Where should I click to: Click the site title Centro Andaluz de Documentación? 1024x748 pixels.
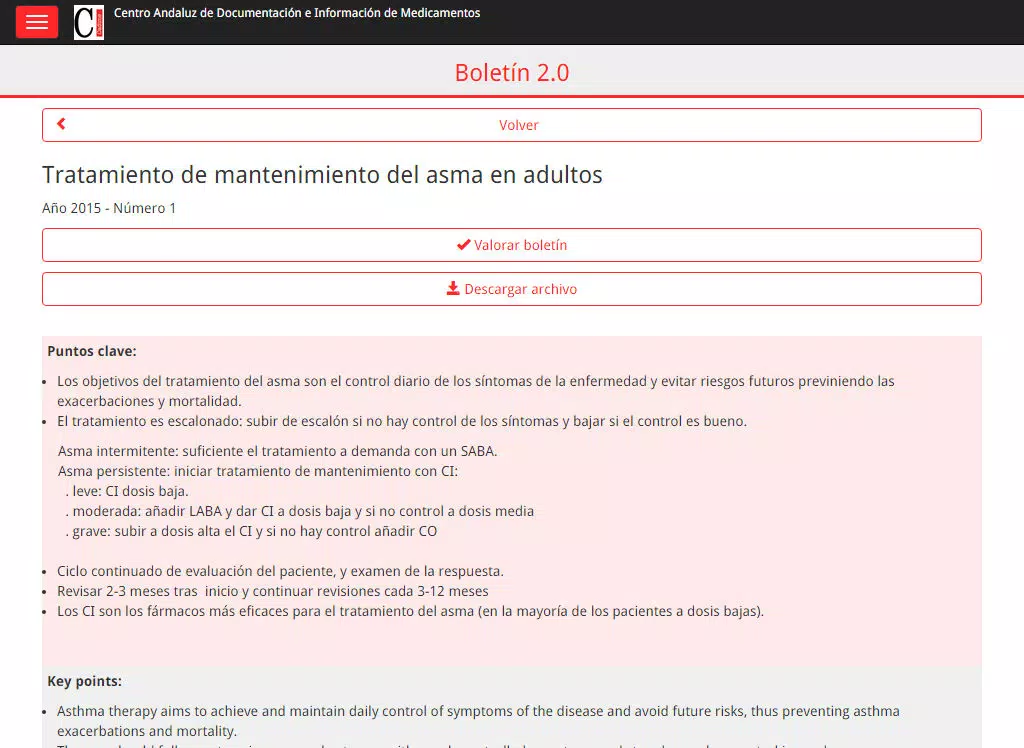[x=297, y=13]
